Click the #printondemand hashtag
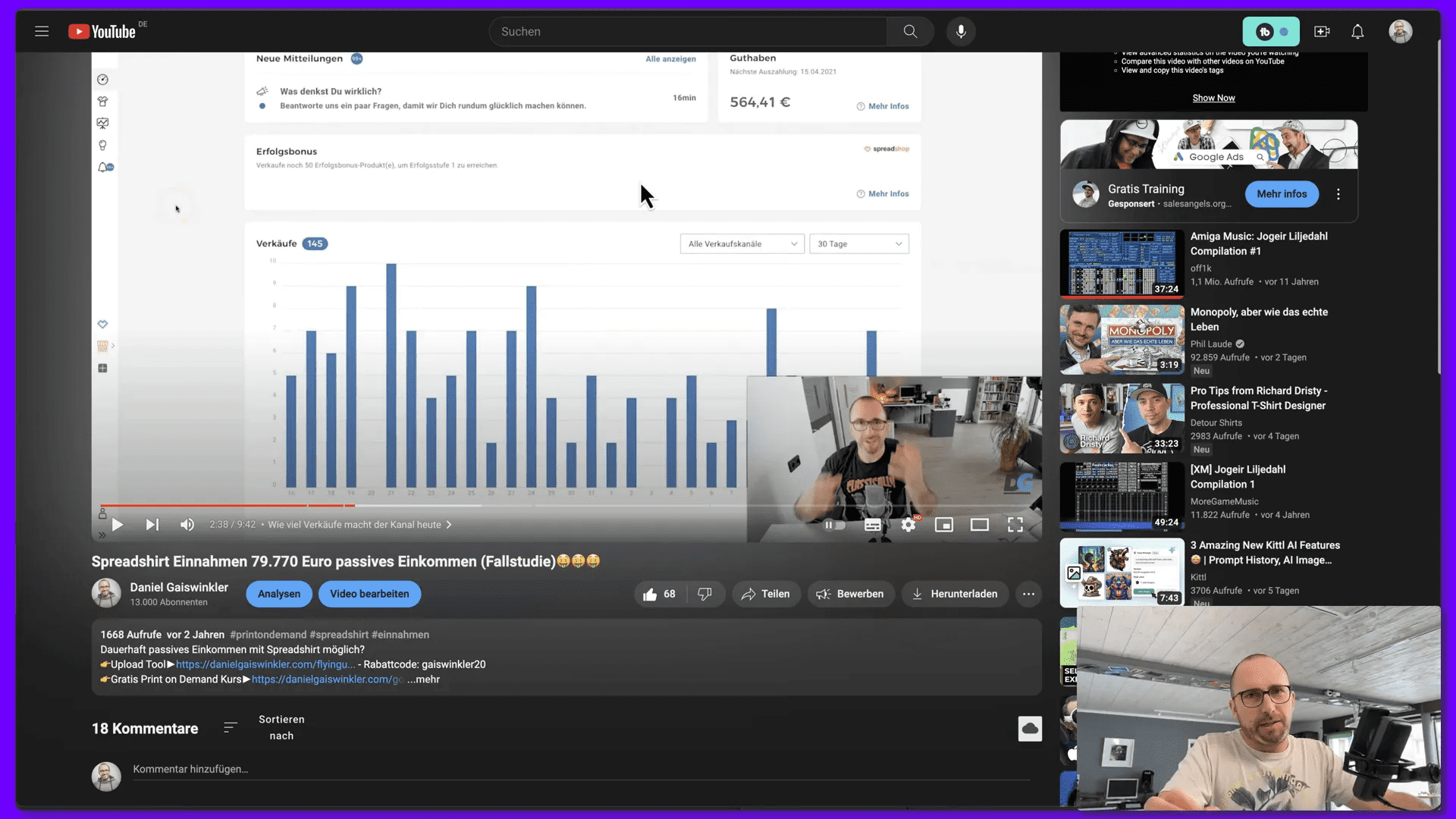Viewport: 1456px width, 819px height. click(268, 635)
